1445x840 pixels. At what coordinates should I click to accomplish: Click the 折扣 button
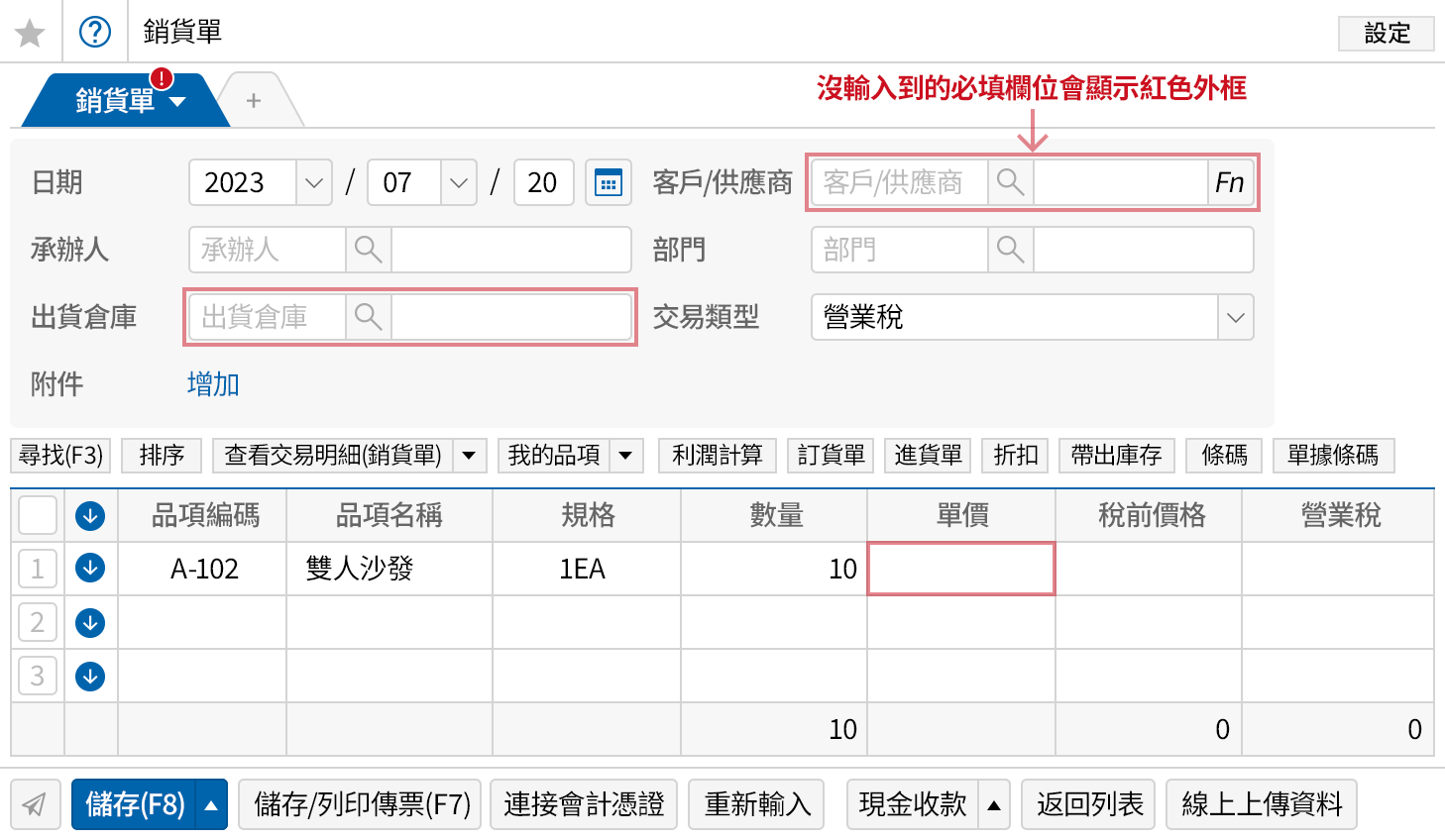click(1014, 455)
